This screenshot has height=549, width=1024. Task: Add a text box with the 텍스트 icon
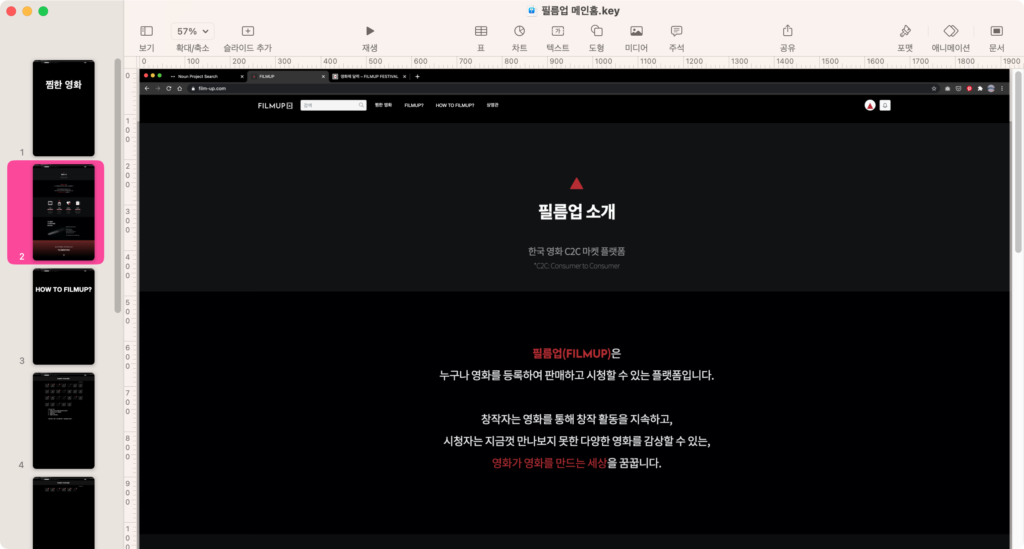558,31
